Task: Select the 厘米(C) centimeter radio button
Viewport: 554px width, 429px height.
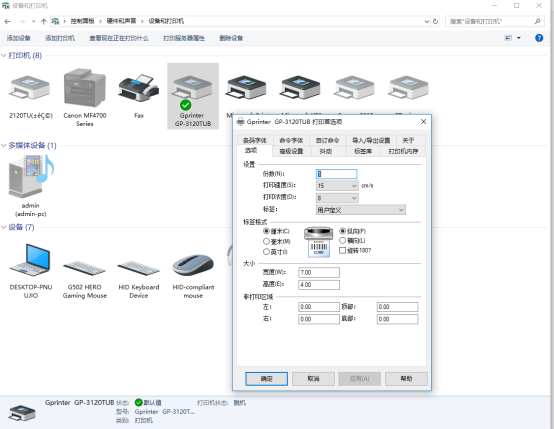Action: point(266,231)
